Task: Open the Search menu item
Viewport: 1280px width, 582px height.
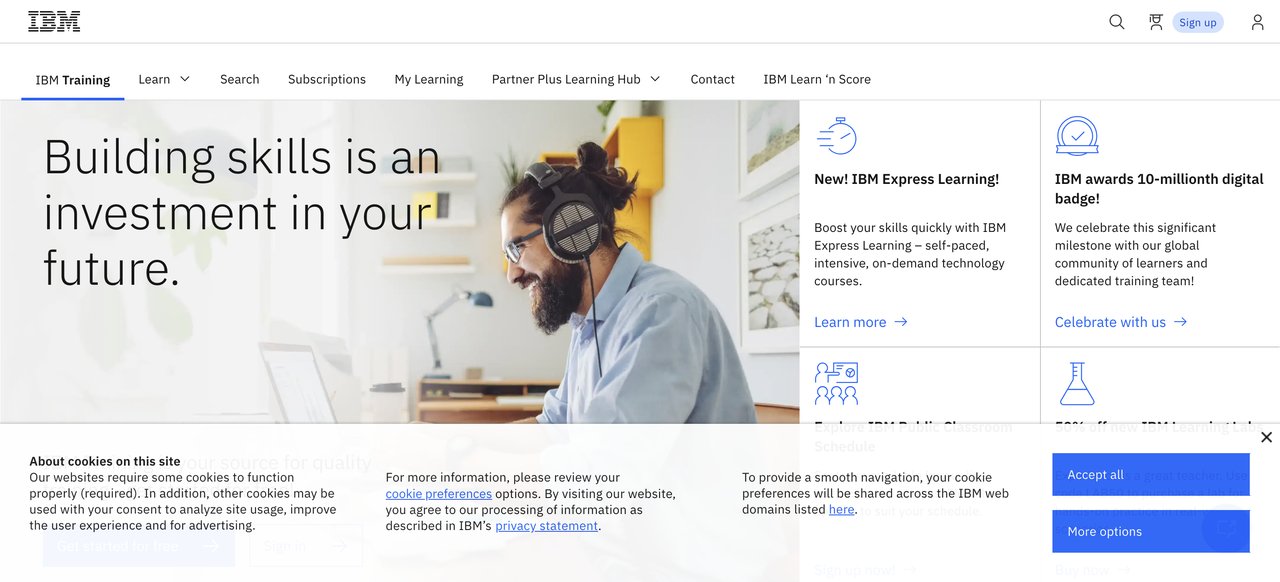Action: [240, 79]
